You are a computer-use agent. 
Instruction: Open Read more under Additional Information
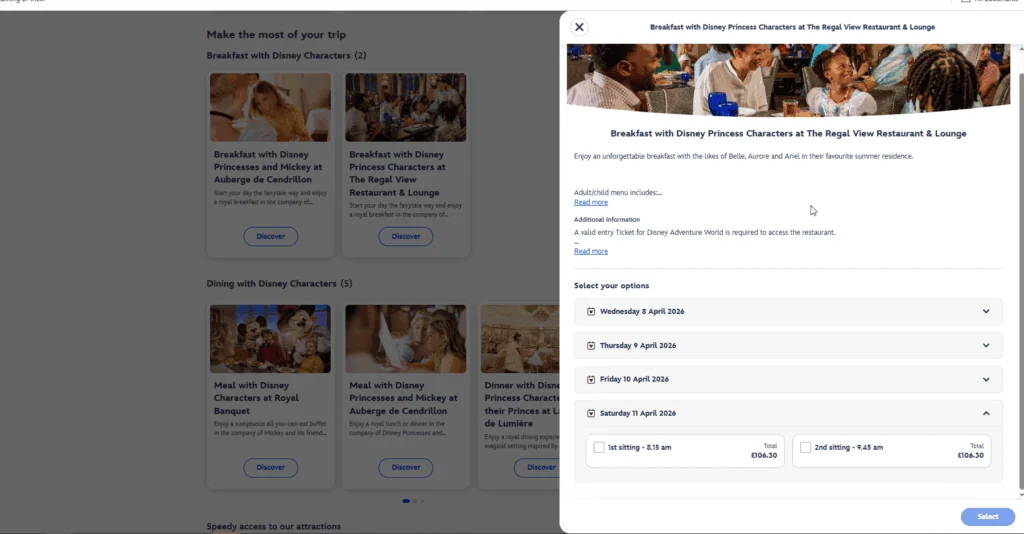click(x=591, y=251)
